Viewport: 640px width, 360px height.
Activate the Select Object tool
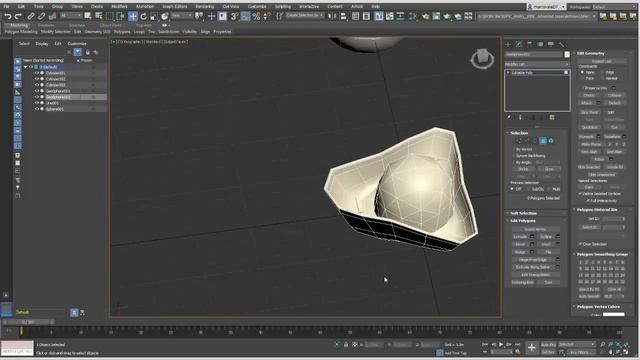point(88,16)
